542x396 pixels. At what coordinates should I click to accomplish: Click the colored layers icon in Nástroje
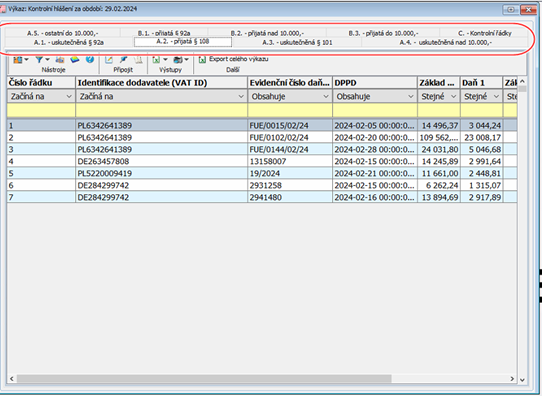click(75, 60)
